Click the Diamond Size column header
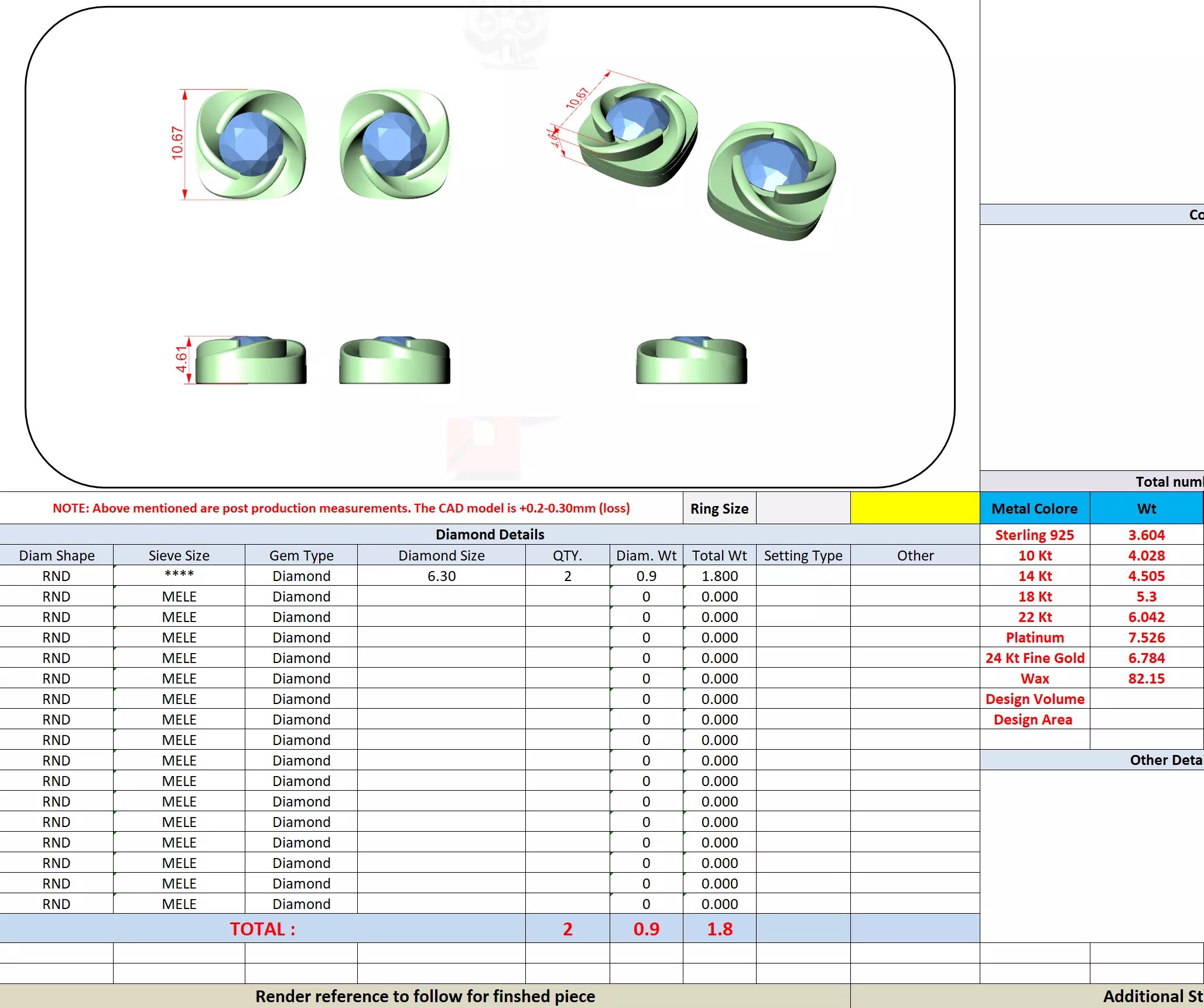 tap(442, 555)
